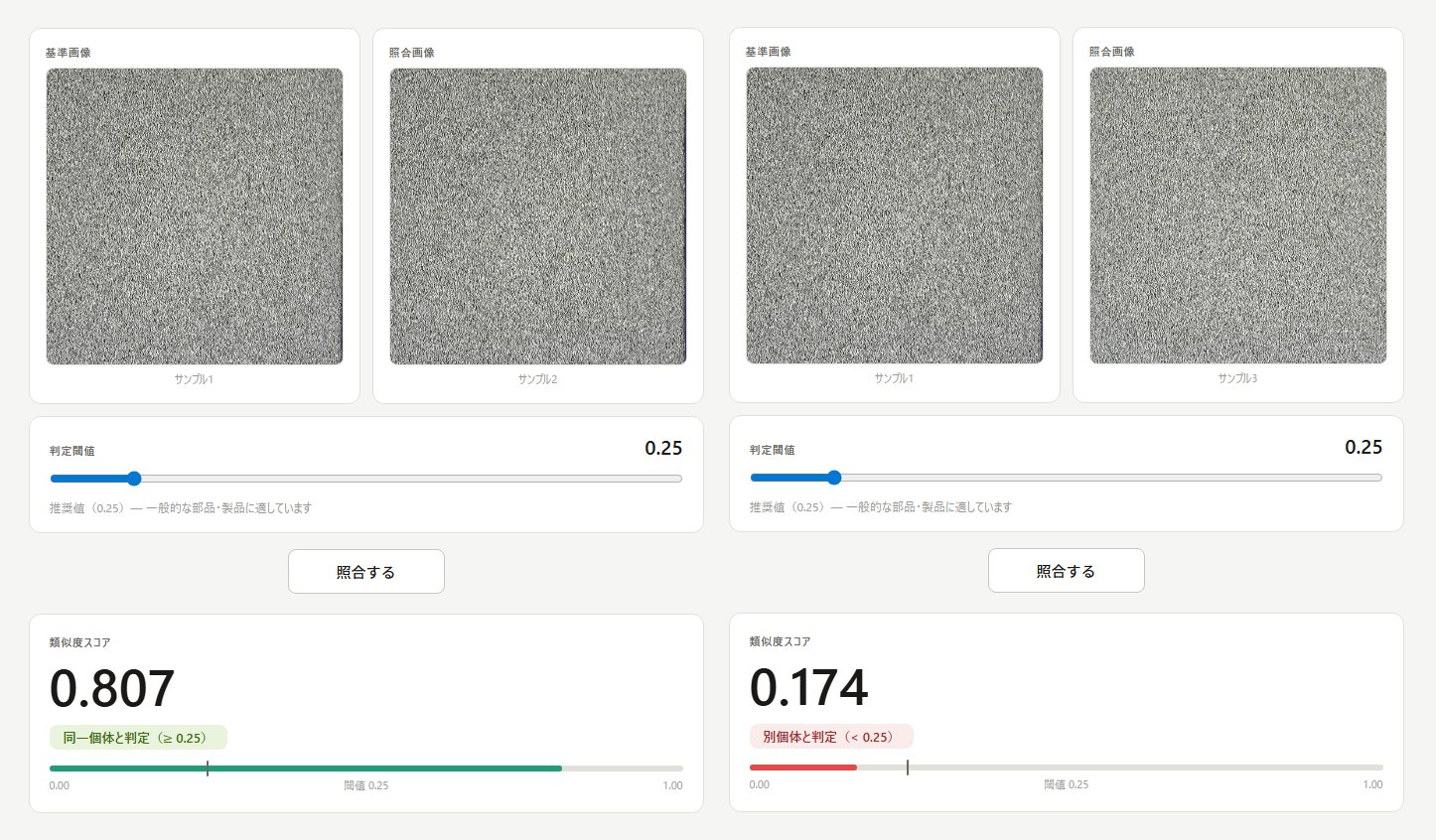Click the 0.25 threshold value in right panel

tap(1364, 448)
